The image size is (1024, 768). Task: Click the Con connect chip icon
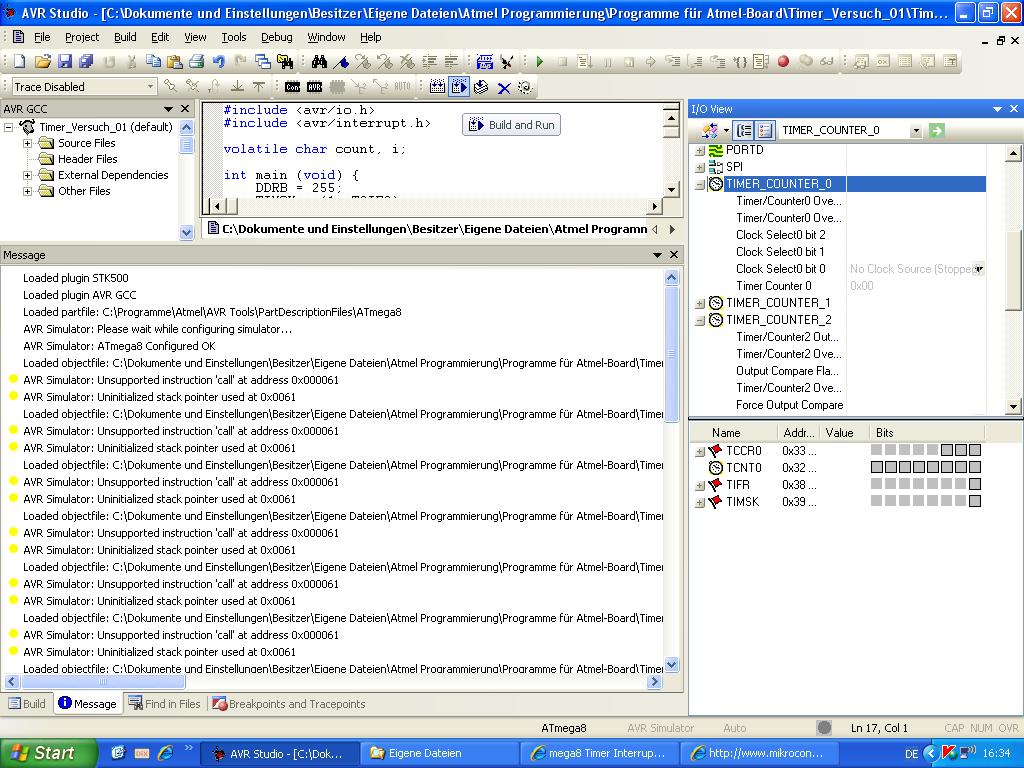293,87
